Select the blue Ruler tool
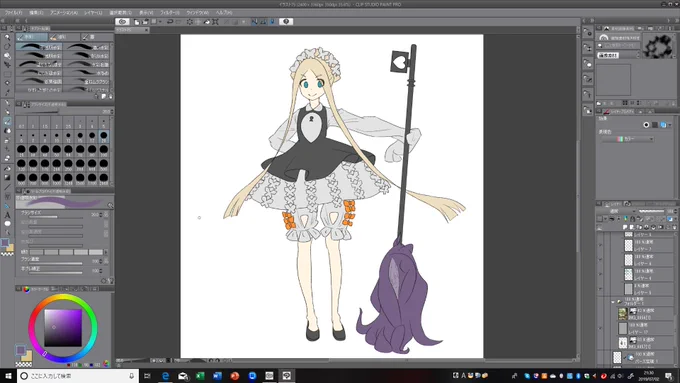Screen dimensions: 680x383 pyautogui.click(x=7, y=206)
